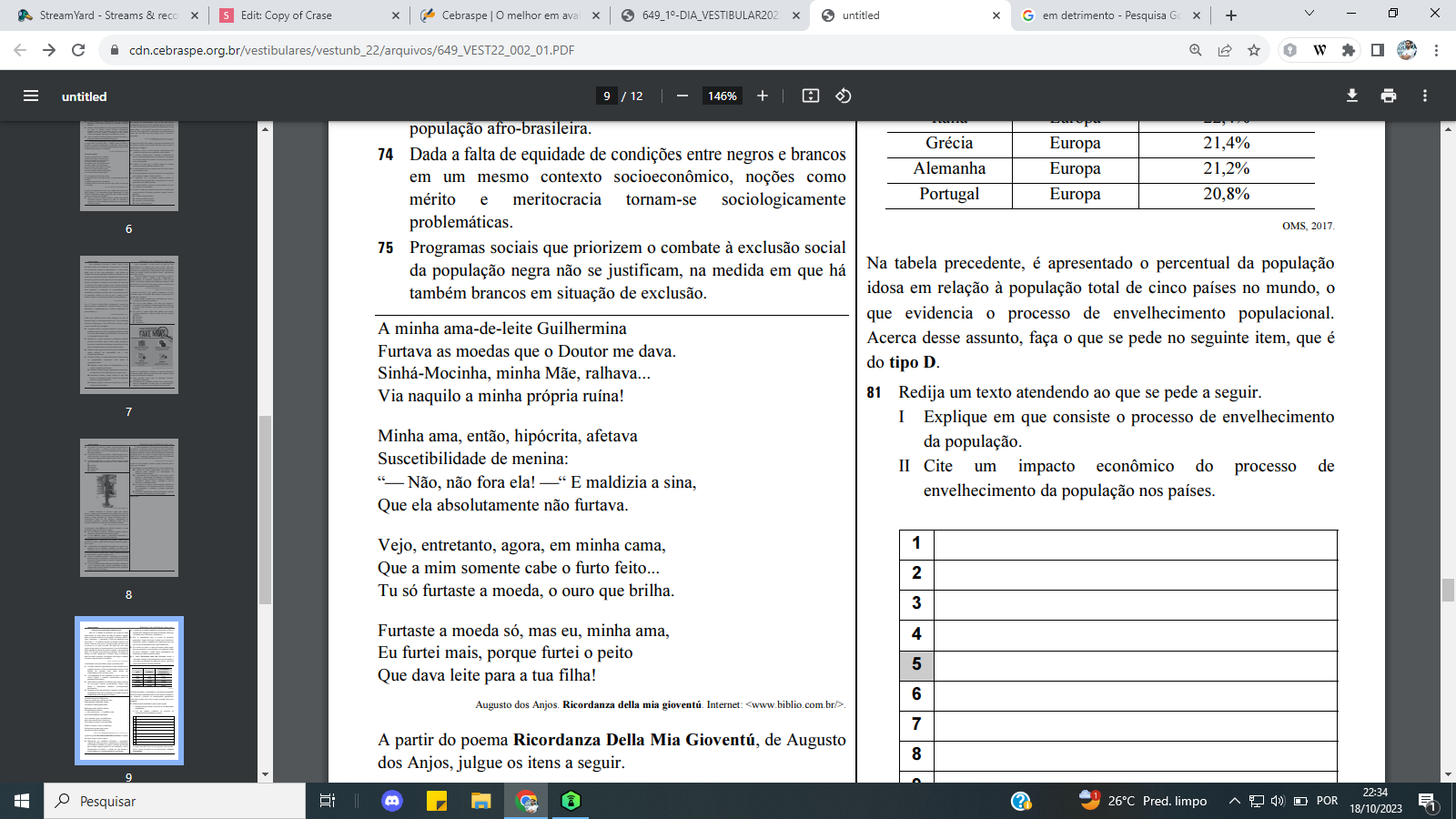Share this page icon in address bar

click(x=1225, y=50)
